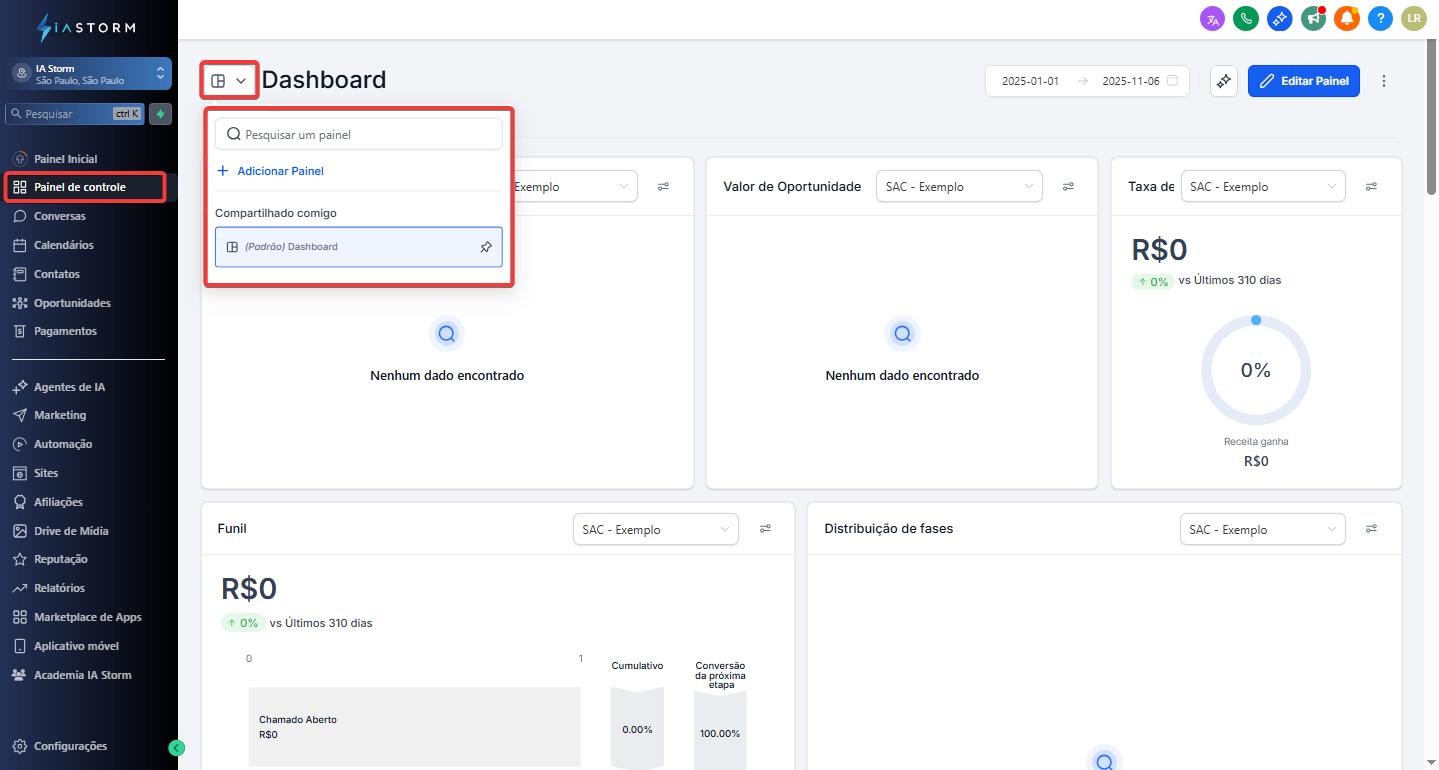Click the blue help question mark icon
Image resolution: width=1439 pixels, height=770 pixels.
[1380, 18]
